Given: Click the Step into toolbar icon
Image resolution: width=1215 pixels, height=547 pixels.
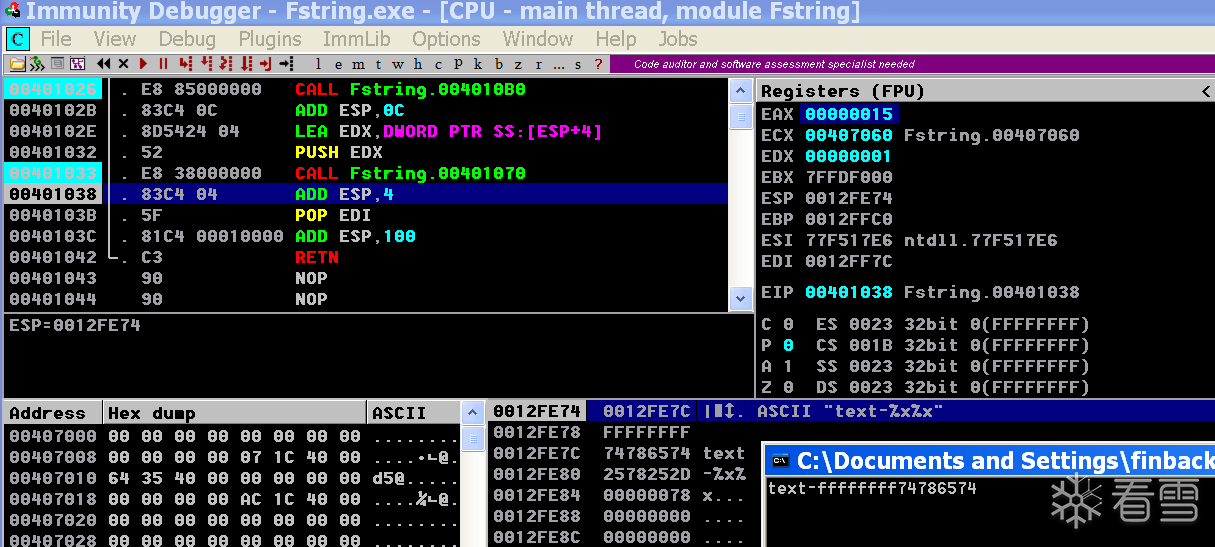Looking at the screenshot, I should coord(185,64).
